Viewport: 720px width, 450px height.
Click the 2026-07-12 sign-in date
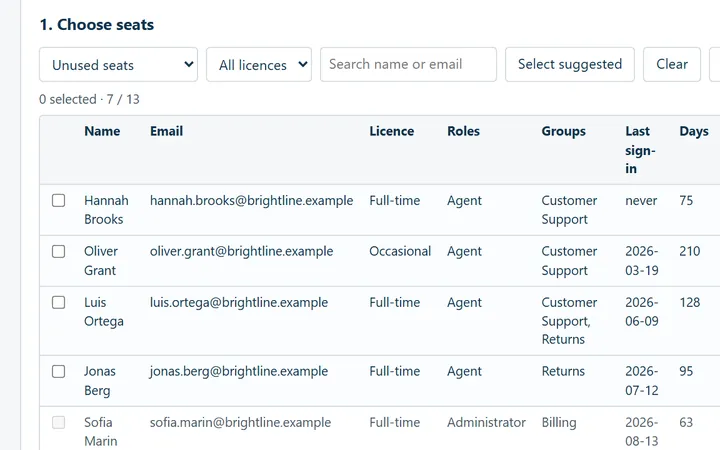tap(642, 381)
